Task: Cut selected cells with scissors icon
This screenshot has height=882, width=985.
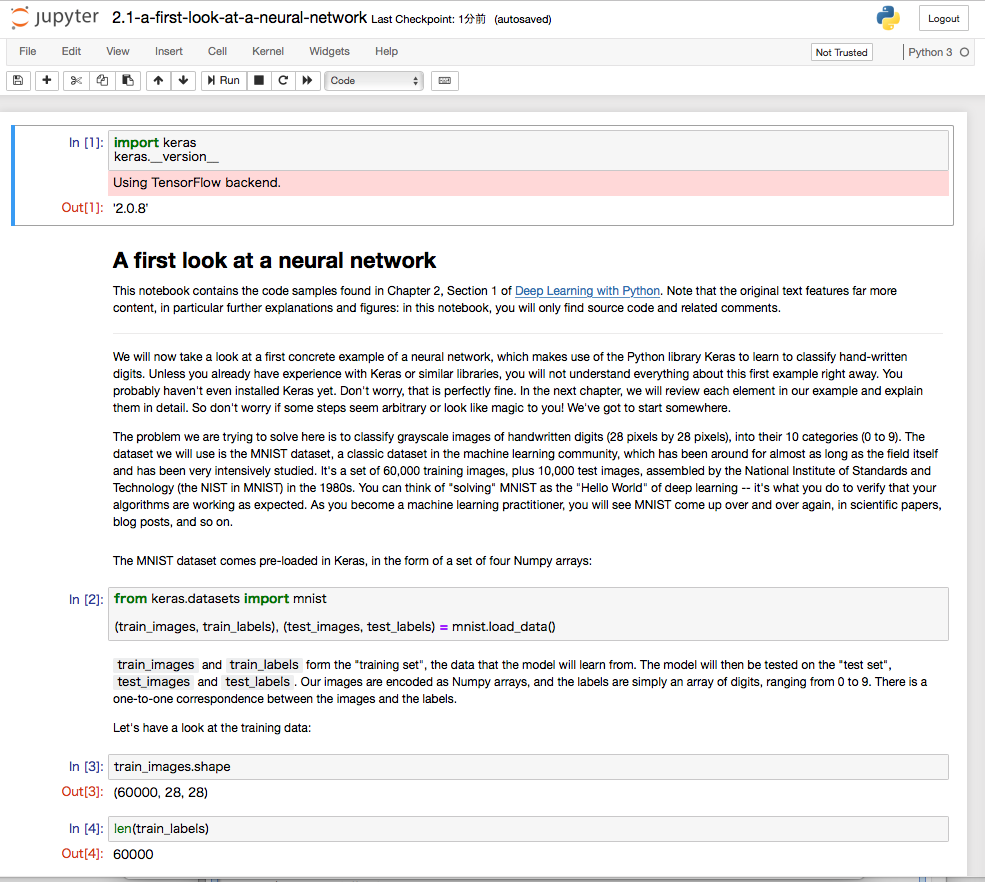Action: coord(76,80)
